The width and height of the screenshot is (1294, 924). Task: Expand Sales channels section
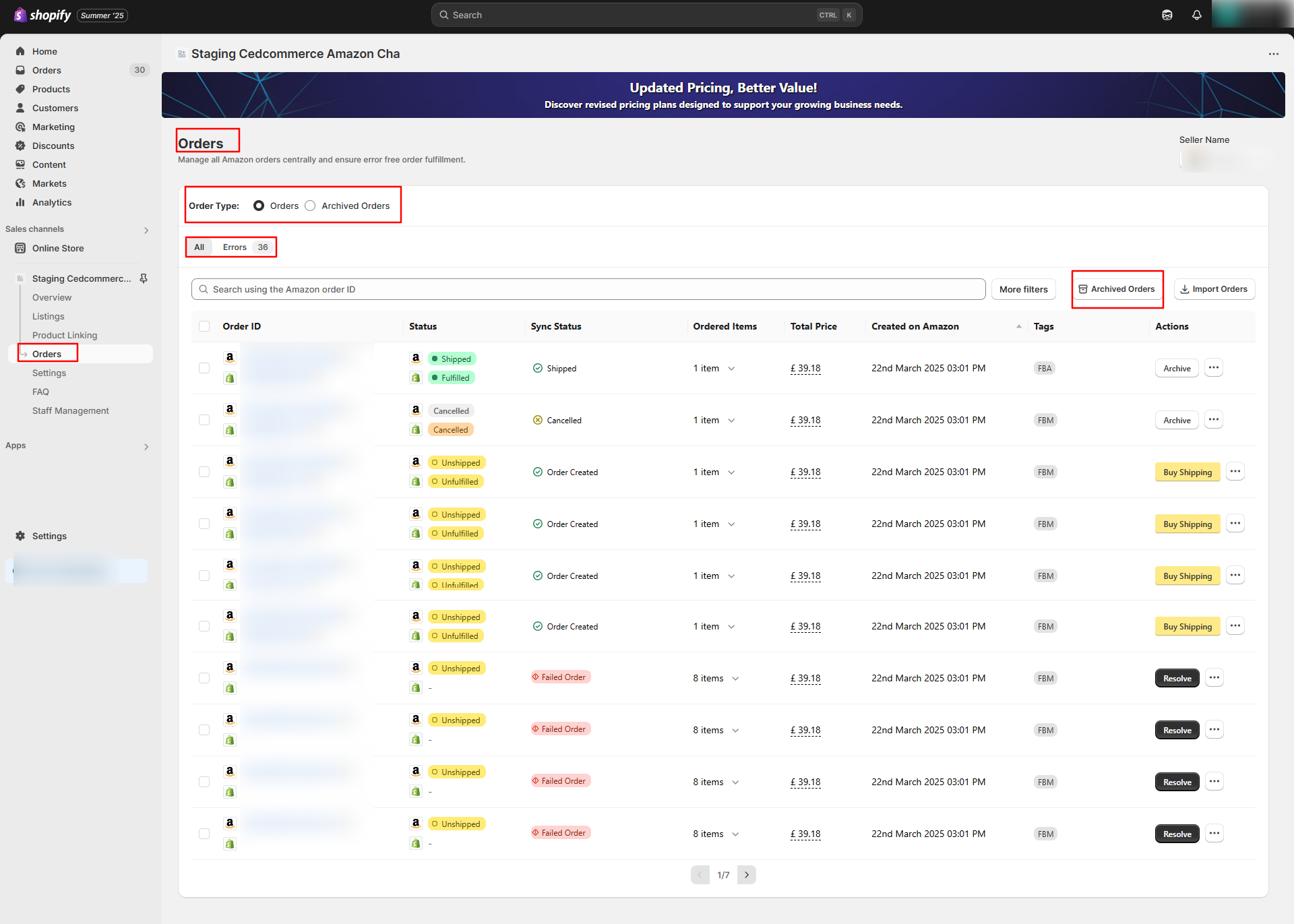pos(146,230)
